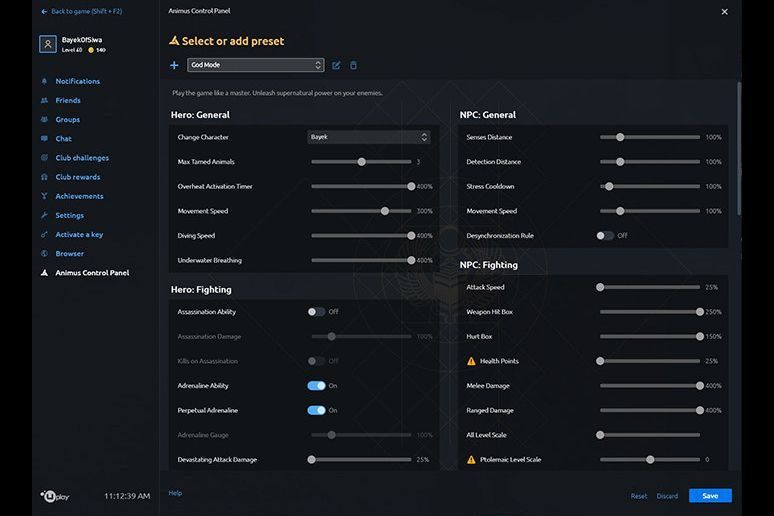
Task: Click the NPC Attack Speed slider
Action: click(650, 287)
